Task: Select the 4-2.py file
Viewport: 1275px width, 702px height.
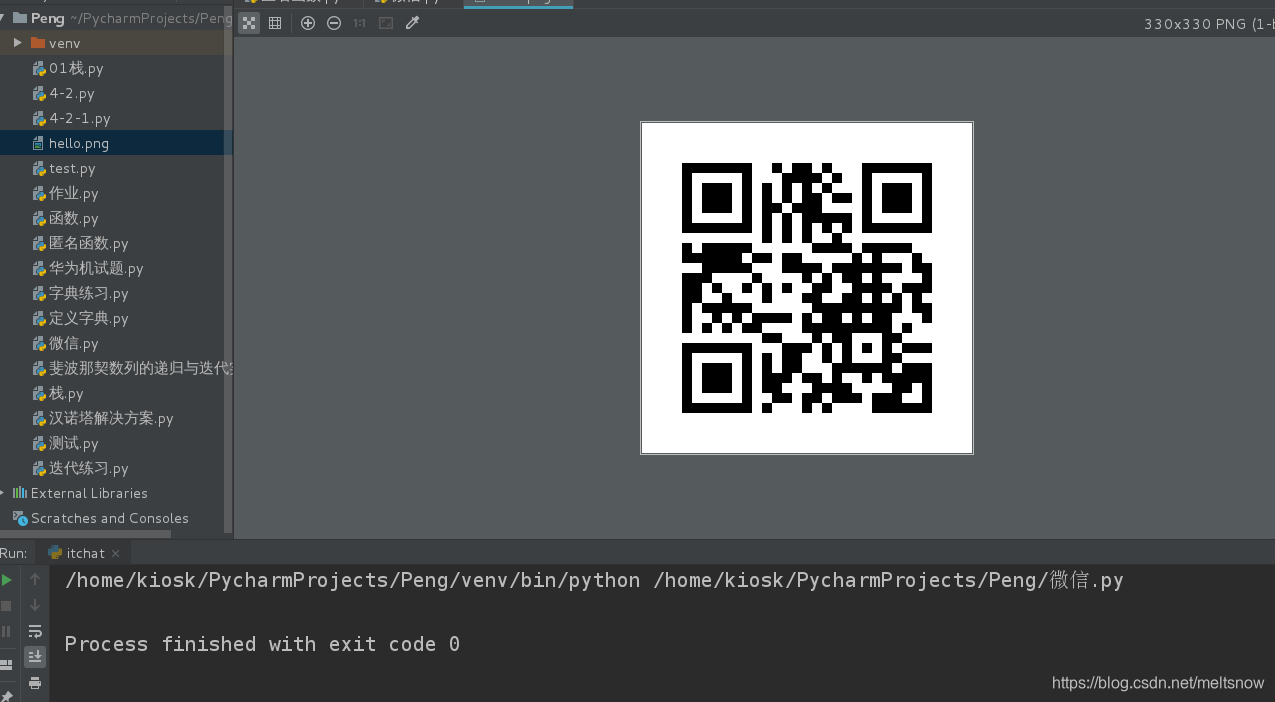Action: pos(71,93)
